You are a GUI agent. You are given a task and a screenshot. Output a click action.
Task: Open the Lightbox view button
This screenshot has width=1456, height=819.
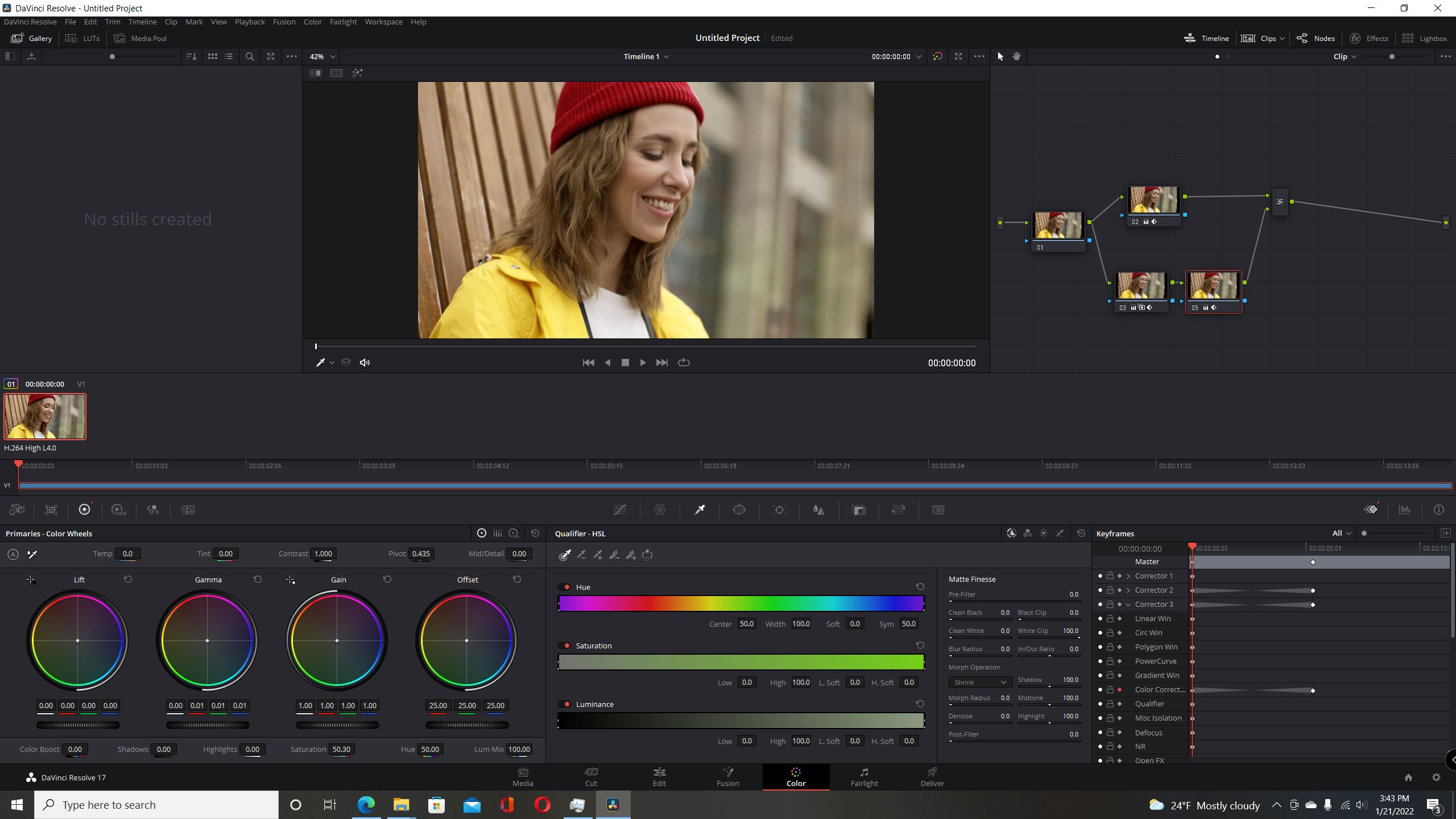click(1424, 38)
